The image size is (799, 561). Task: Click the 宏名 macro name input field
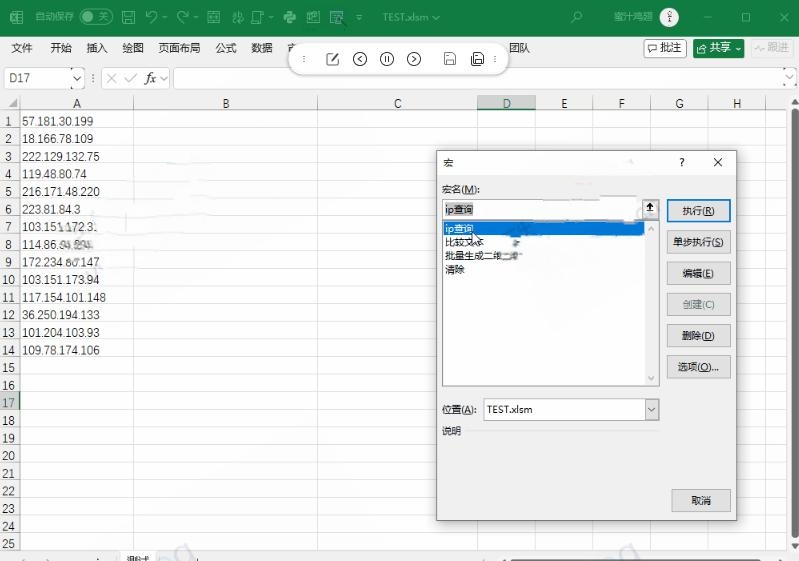[540, 209]
